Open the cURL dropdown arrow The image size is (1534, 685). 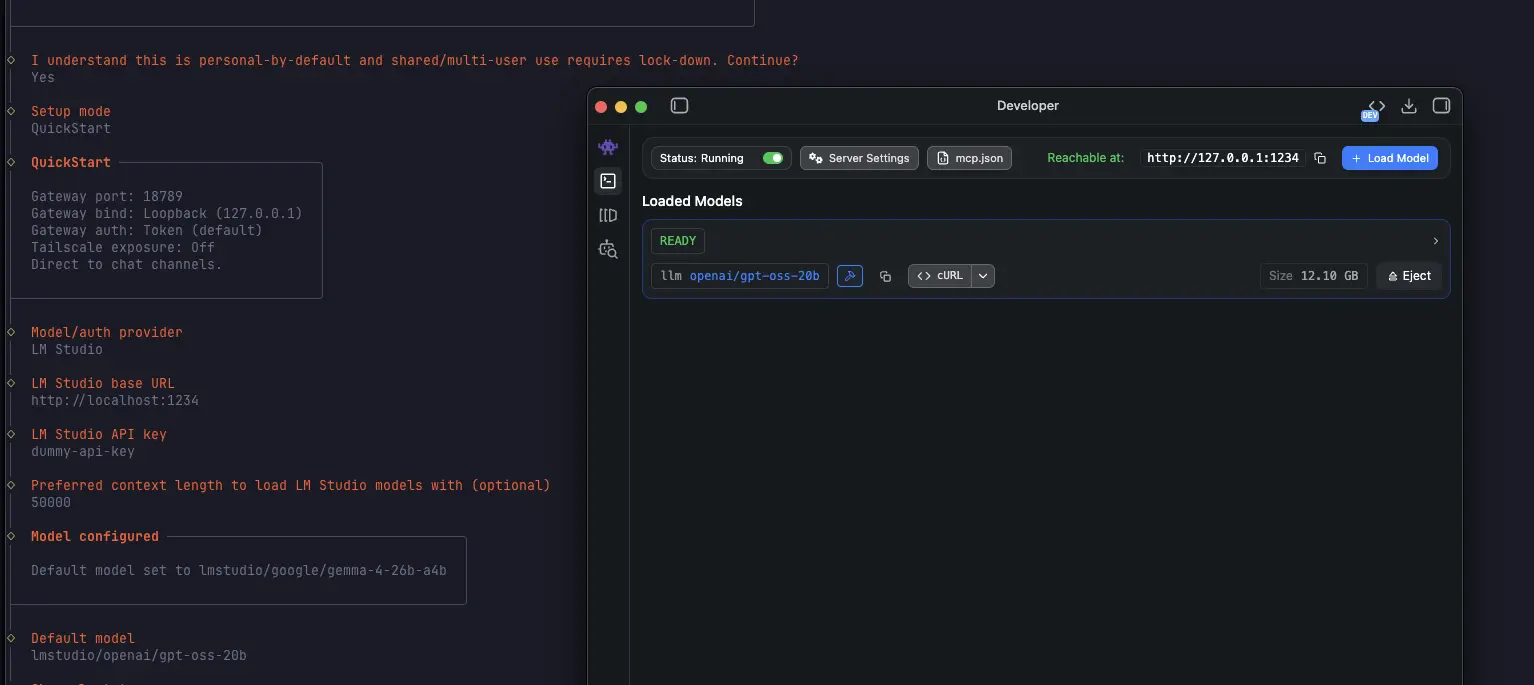(983, 276)
